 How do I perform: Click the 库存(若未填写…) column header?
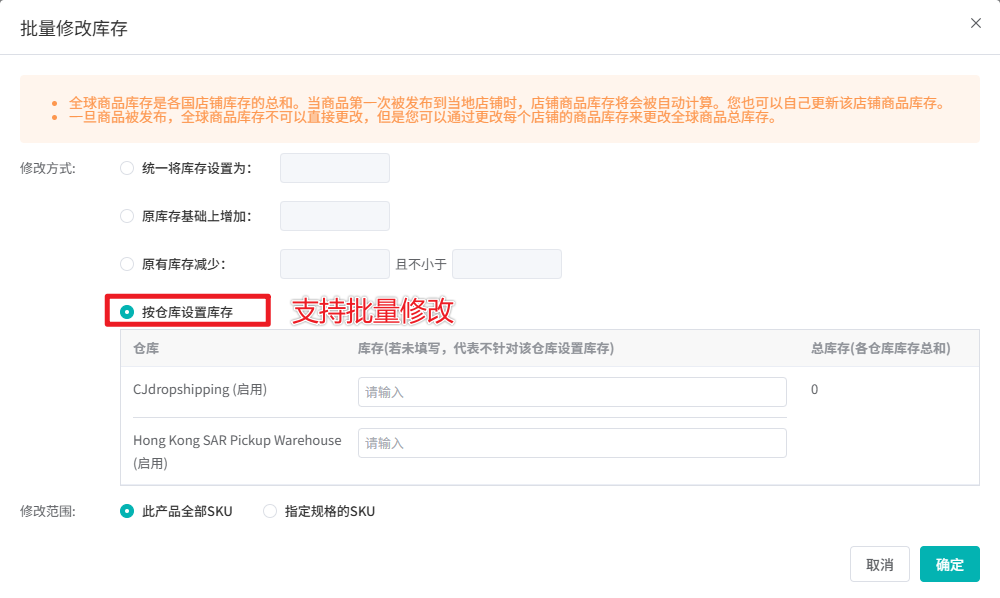point(485,348)
